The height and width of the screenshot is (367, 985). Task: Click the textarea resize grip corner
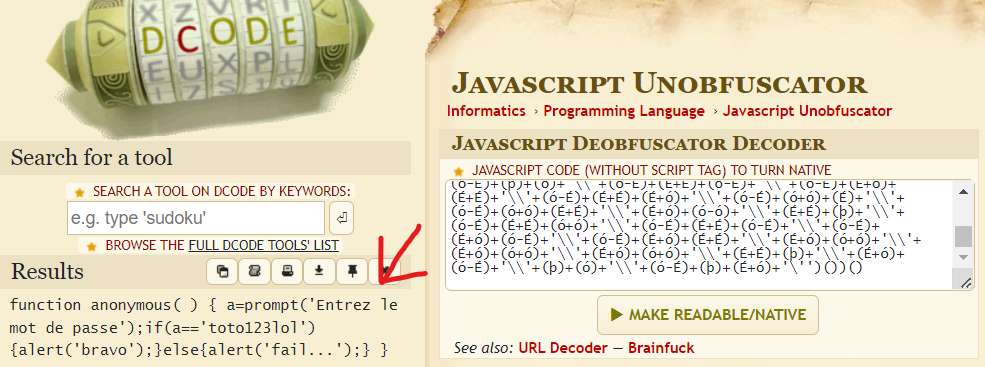coord(964,282)
